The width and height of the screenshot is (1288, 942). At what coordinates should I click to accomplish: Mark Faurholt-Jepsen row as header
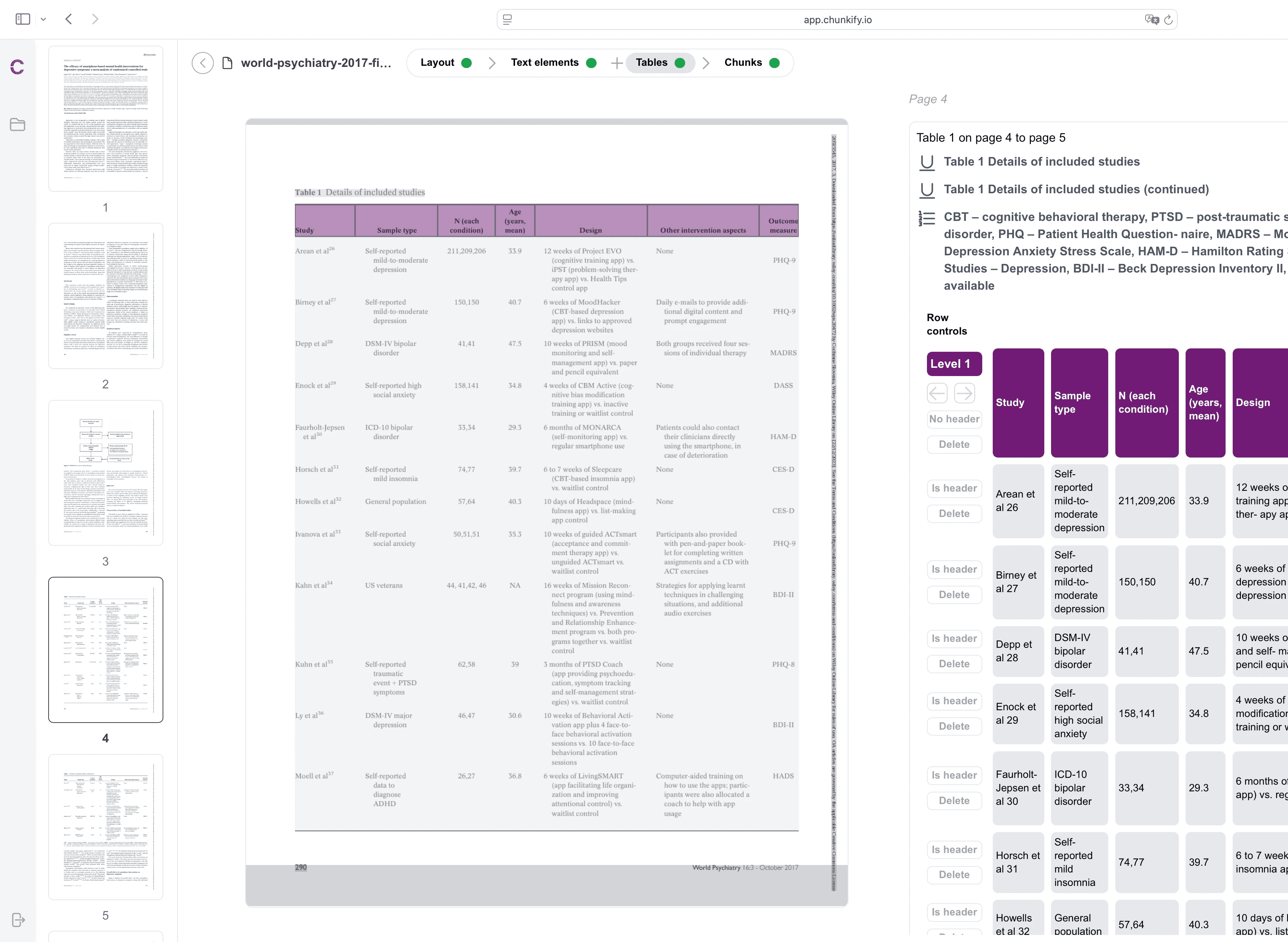[x=954, y=776]
